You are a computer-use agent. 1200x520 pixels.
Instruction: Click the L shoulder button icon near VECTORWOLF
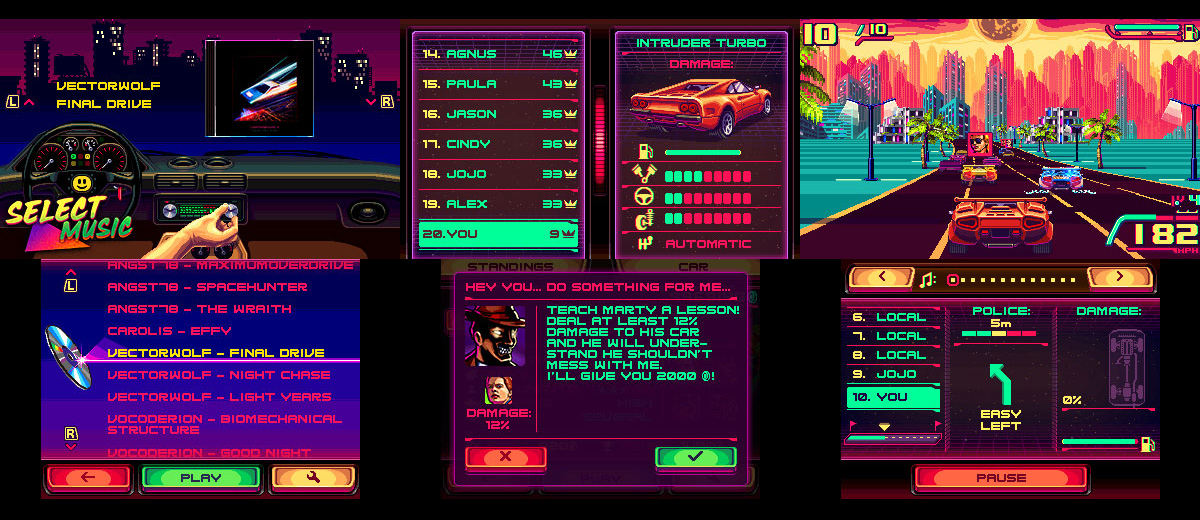coord(12,102)
